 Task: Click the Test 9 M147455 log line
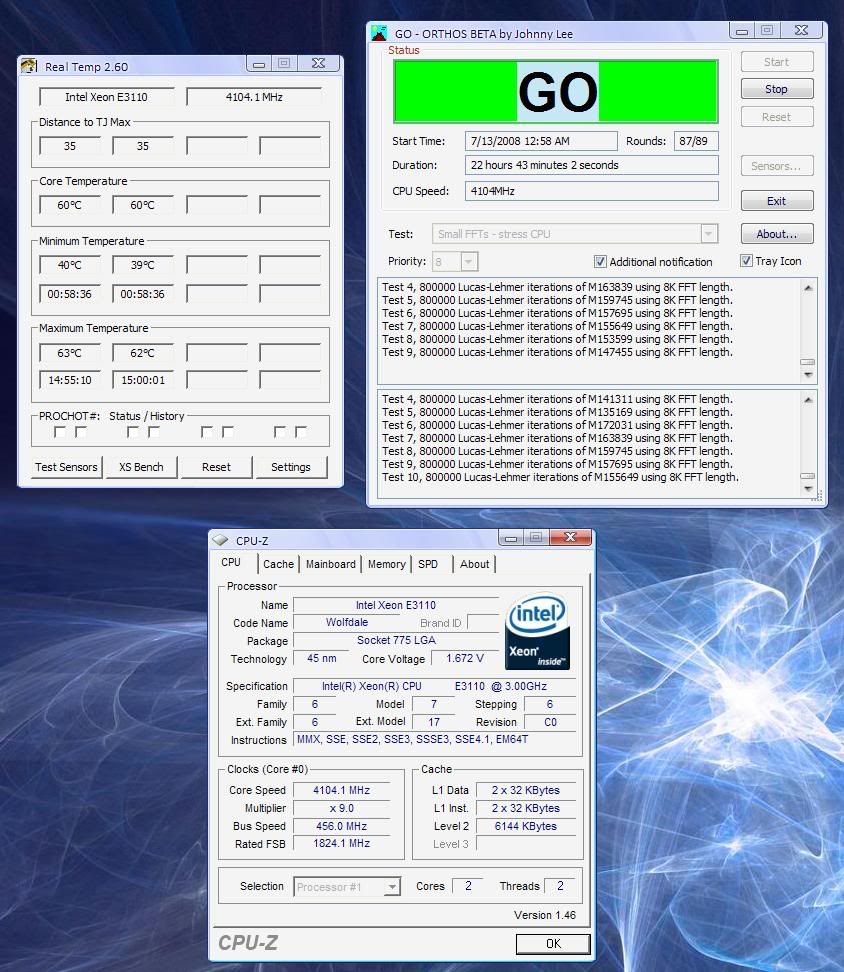coord(557,352)
